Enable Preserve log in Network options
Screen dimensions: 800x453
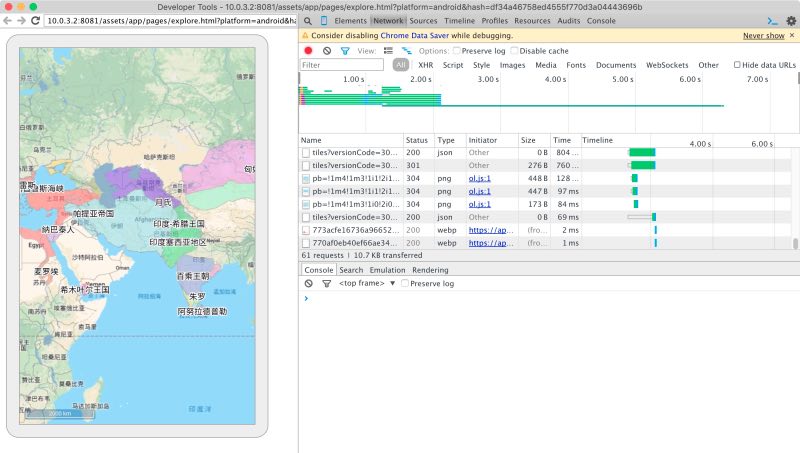pyautogui.click(x=458, y=51)
